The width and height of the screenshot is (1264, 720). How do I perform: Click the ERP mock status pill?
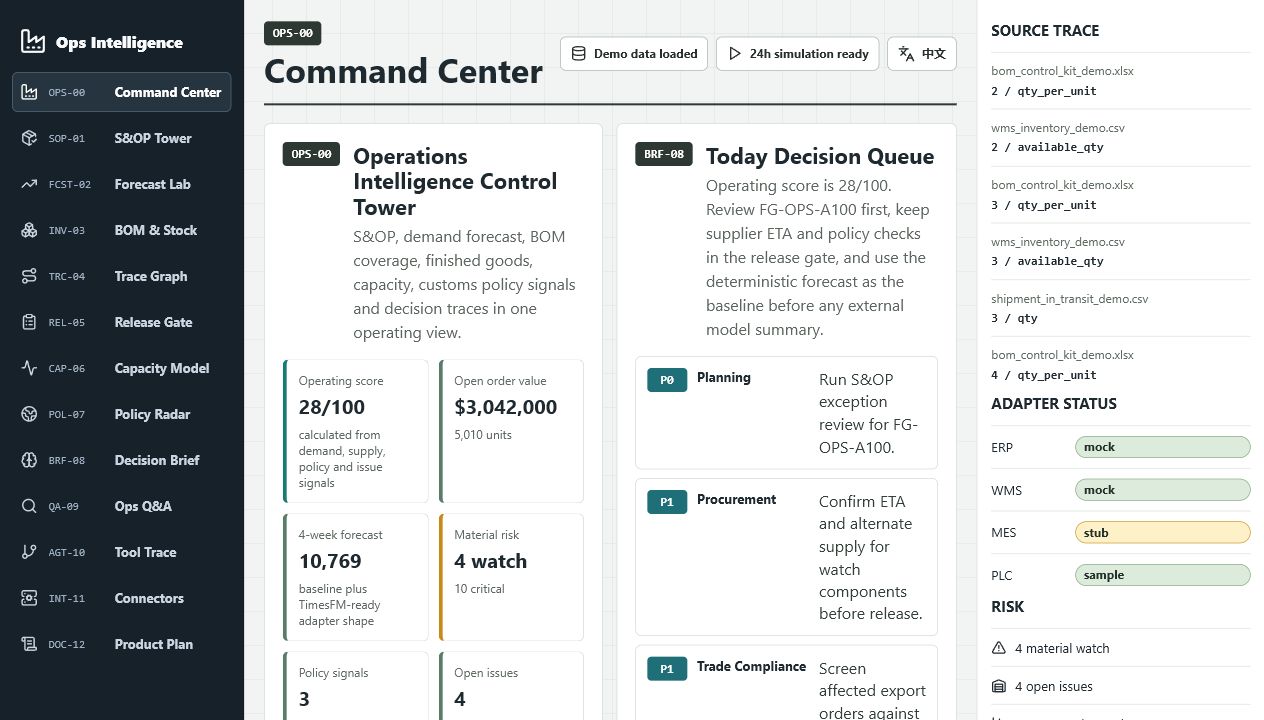point(1162,447)
